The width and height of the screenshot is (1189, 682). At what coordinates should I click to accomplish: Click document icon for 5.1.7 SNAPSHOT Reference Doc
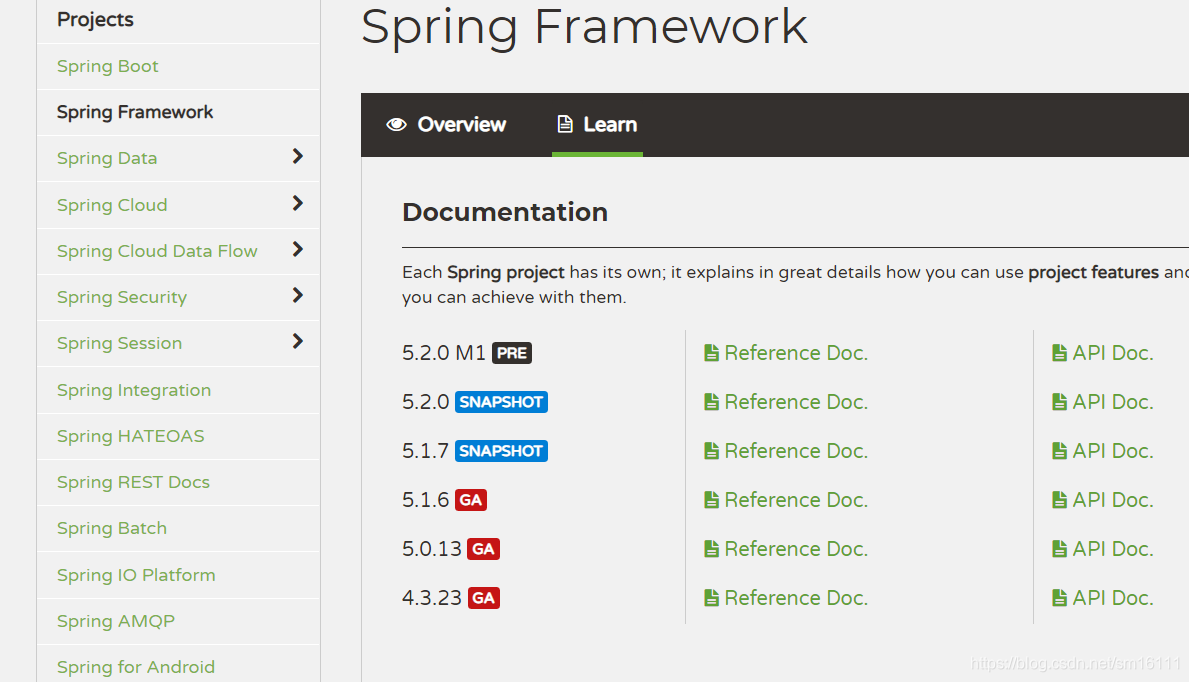click(x=711, y=451)
